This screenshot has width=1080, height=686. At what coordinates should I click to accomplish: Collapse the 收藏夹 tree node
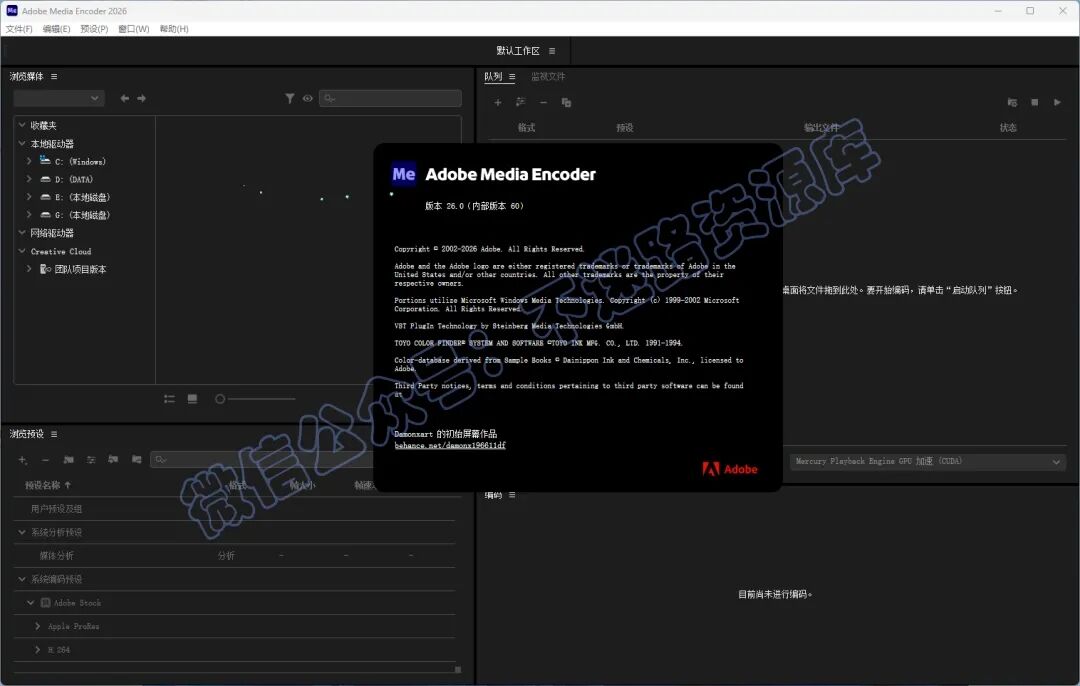(22, 125)
